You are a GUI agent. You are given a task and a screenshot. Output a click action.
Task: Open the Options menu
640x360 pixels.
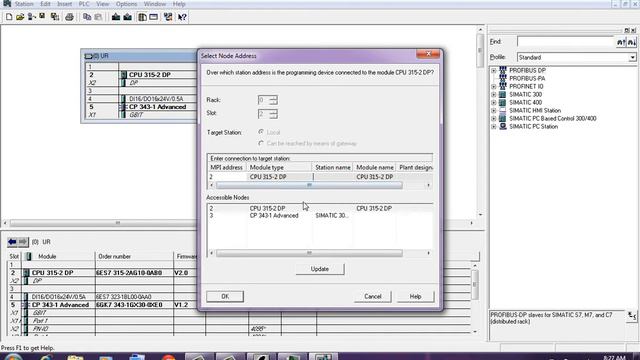127,4
